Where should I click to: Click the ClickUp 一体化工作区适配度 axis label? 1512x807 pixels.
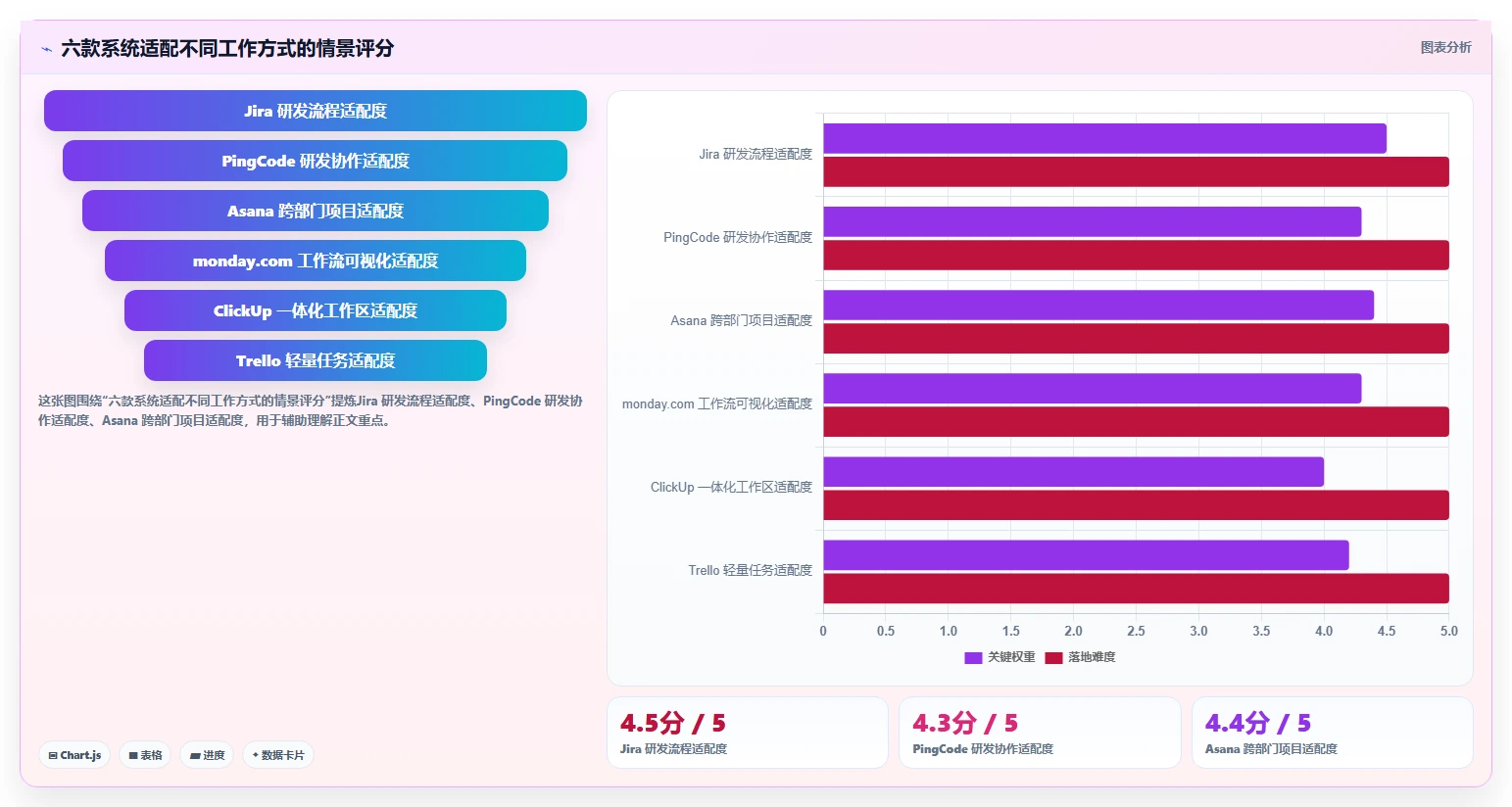(x=731, y=487)
